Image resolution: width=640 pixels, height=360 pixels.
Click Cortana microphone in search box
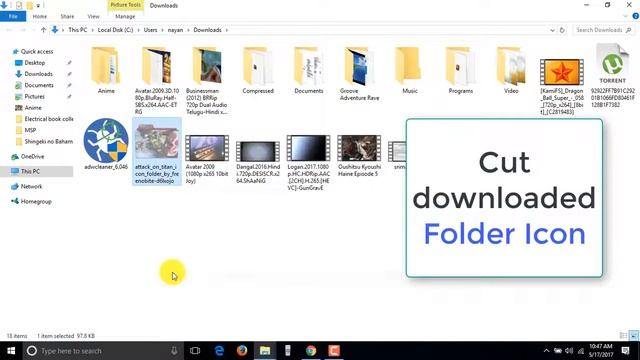(174, 351)
